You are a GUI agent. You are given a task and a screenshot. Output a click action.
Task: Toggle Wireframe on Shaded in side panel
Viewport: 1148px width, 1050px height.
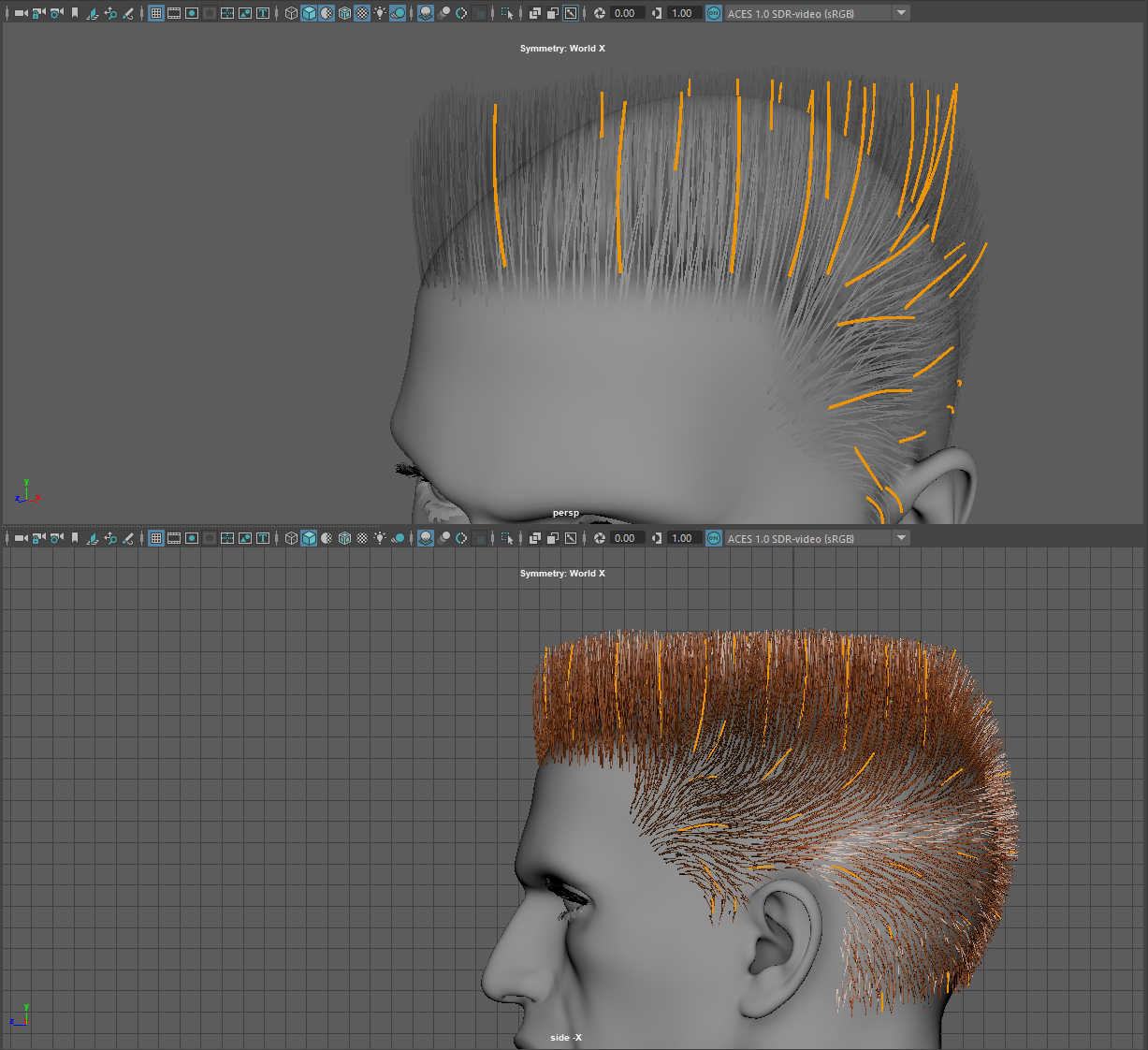coord(344,538)
